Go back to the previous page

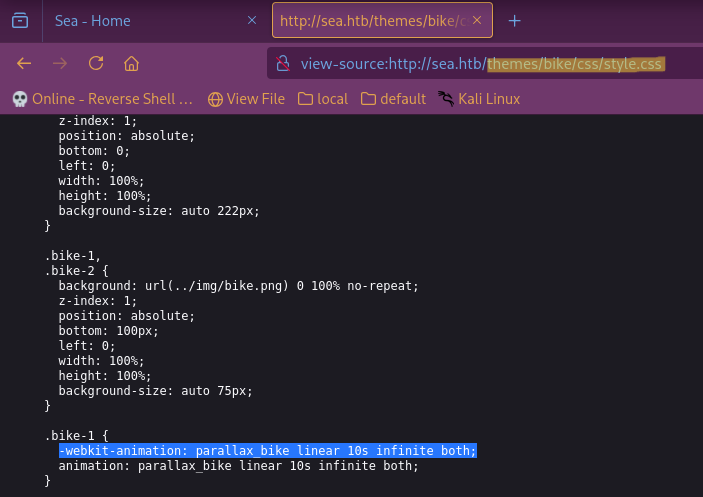click(25, 64)
